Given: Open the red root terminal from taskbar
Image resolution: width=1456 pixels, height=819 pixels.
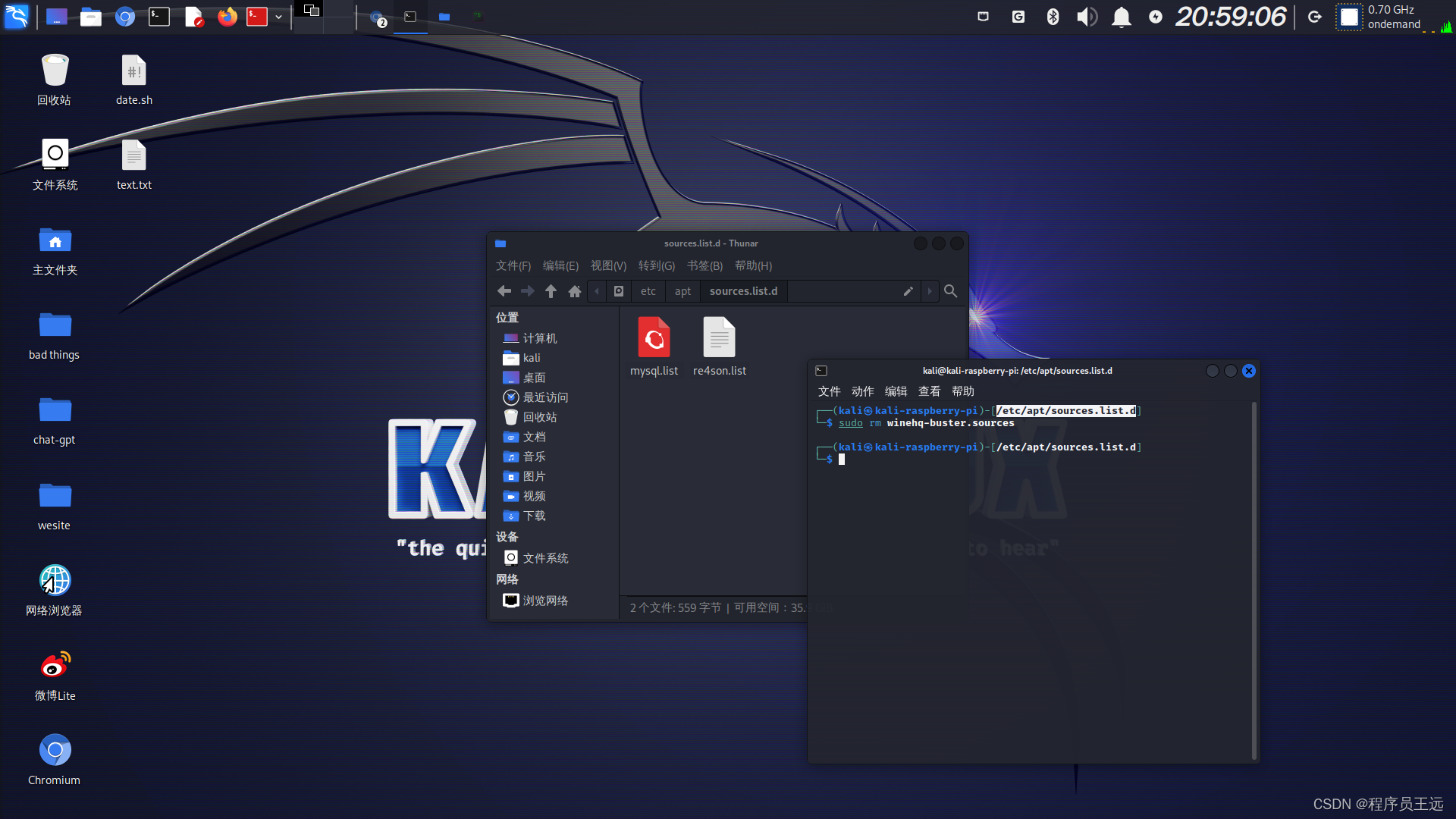Looking at the screenshot, I should [256, 17].
